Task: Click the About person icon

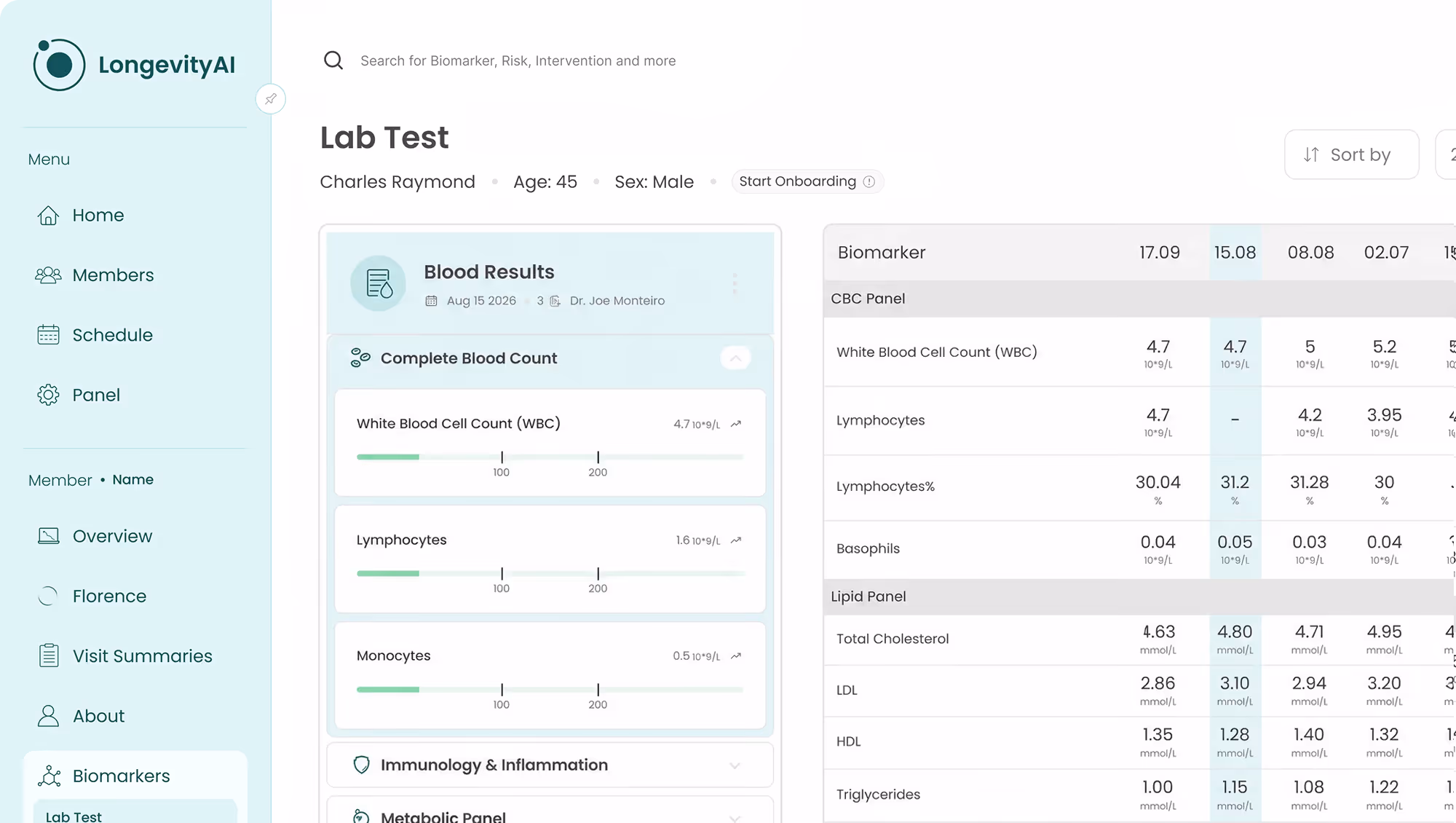Action: (48, 716)
